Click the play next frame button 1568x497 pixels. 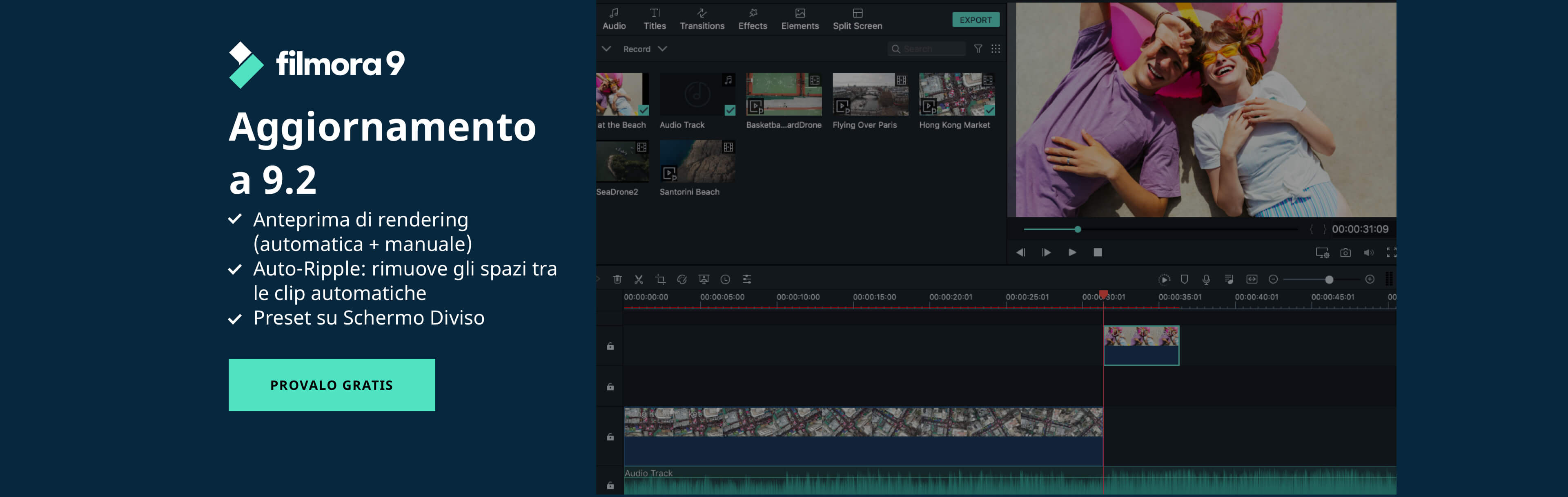1046,252
